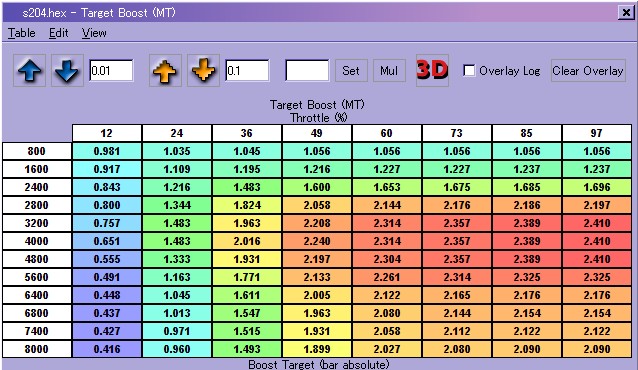The width and height of the screenshot is (638, 370).
Task: Select the 3200 RPM row header
Action: [x=37, y=223]
